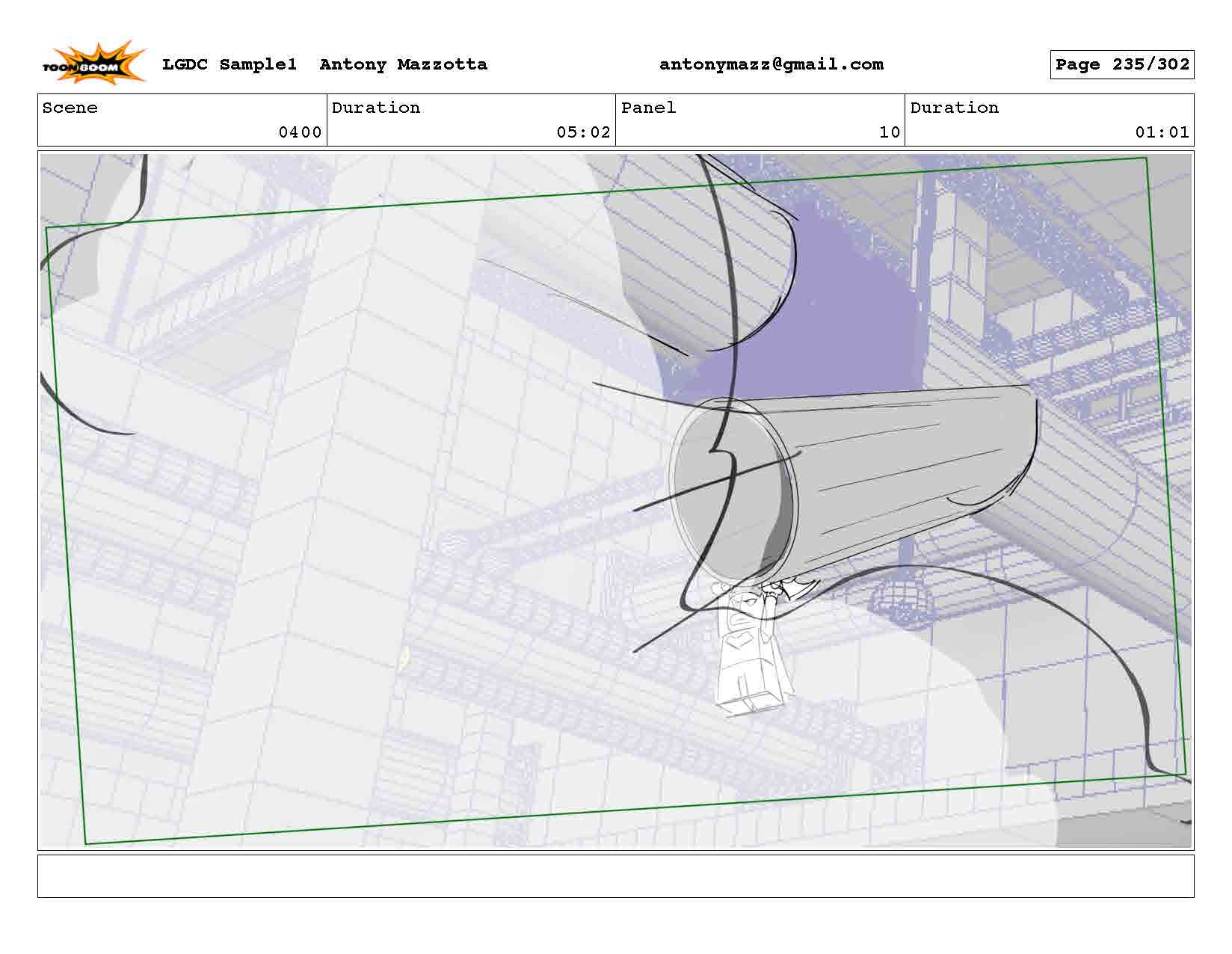Click the "Scene" header label

(x=70, y=108)
